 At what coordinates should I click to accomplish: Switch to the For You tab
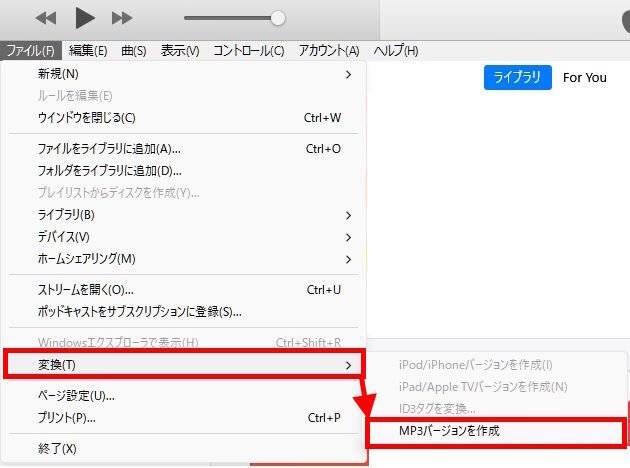[x=585, y=78]
